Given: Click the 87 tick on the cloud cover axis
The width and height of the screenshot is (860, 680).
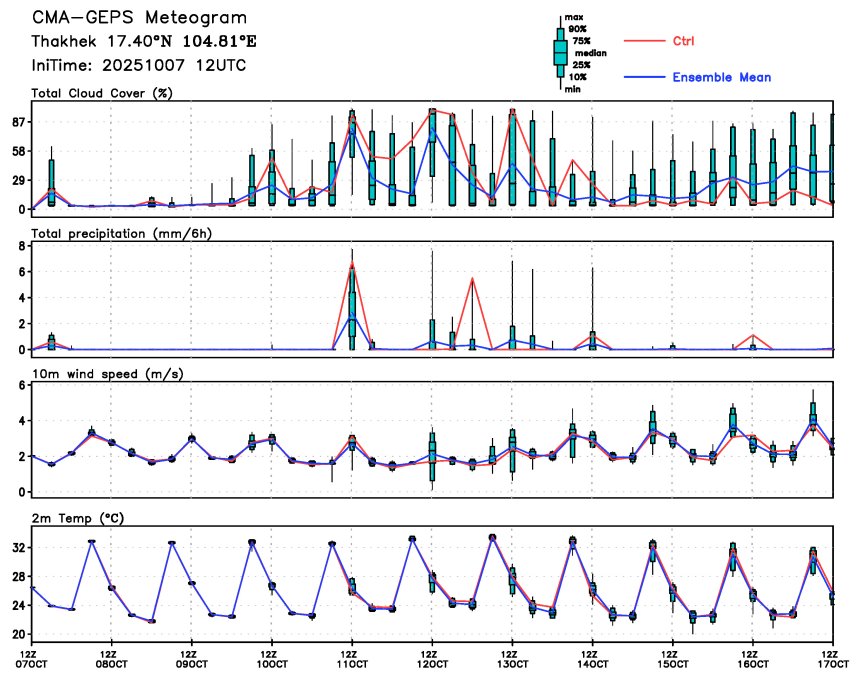Looking at the screenshot, I should coord(19,122).
